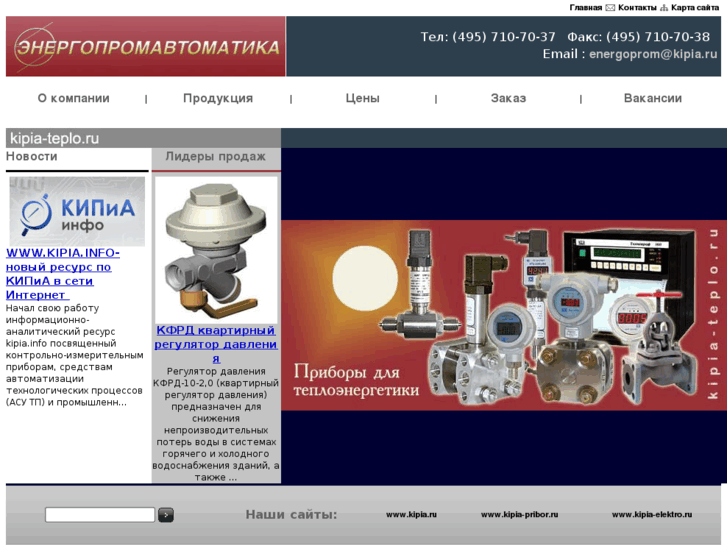Screen dimensions: 727x545
Task: Click the Энергопромавтоматика logo banner
Action: pyautogui.click(x=146, y=46)
